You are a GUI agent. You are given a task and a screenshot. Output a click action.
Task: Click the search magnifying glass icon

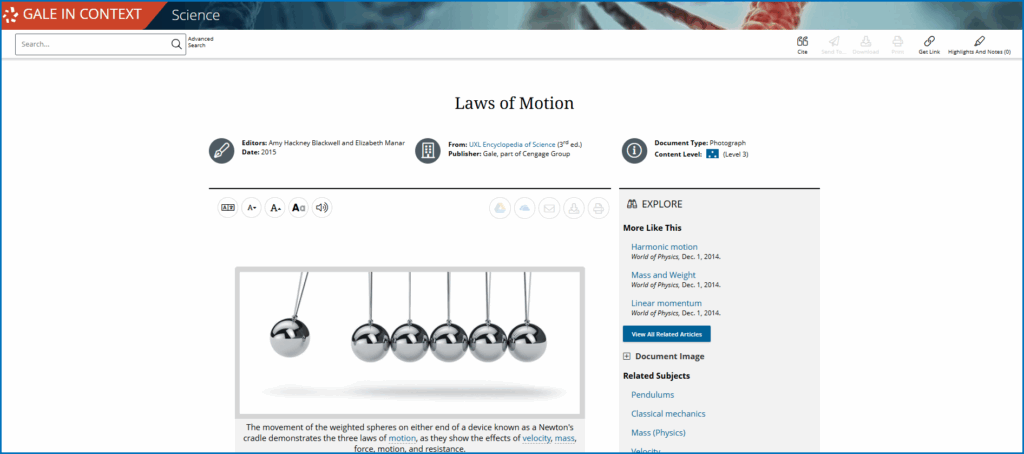click(x=176, y=44)
